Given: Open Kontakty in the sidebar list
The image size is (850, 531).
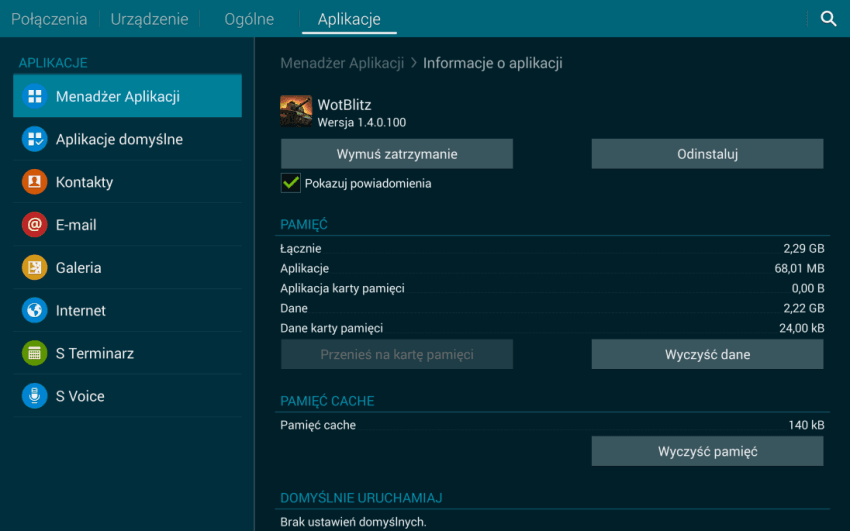Looking at the screenshot, I should [127, 182].
